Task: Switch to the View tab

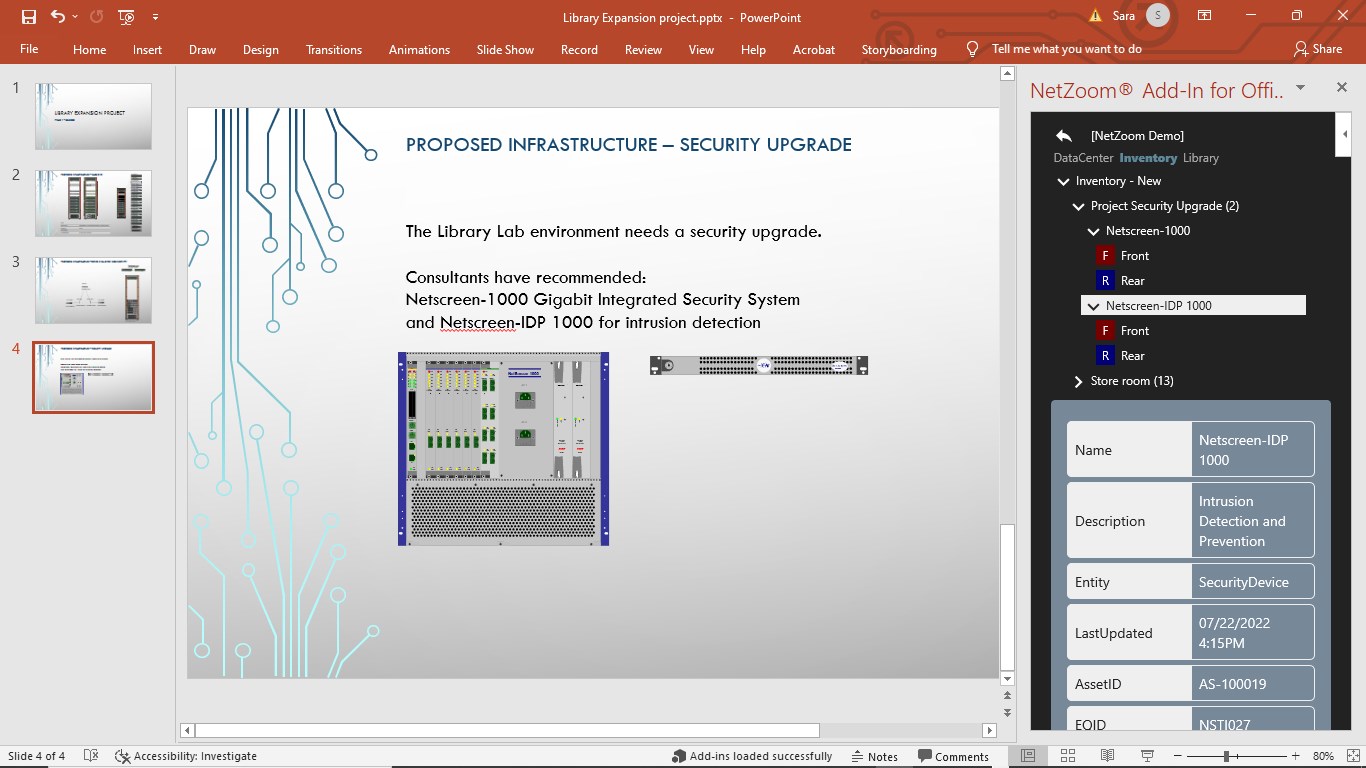Action: tap(701, 49)
